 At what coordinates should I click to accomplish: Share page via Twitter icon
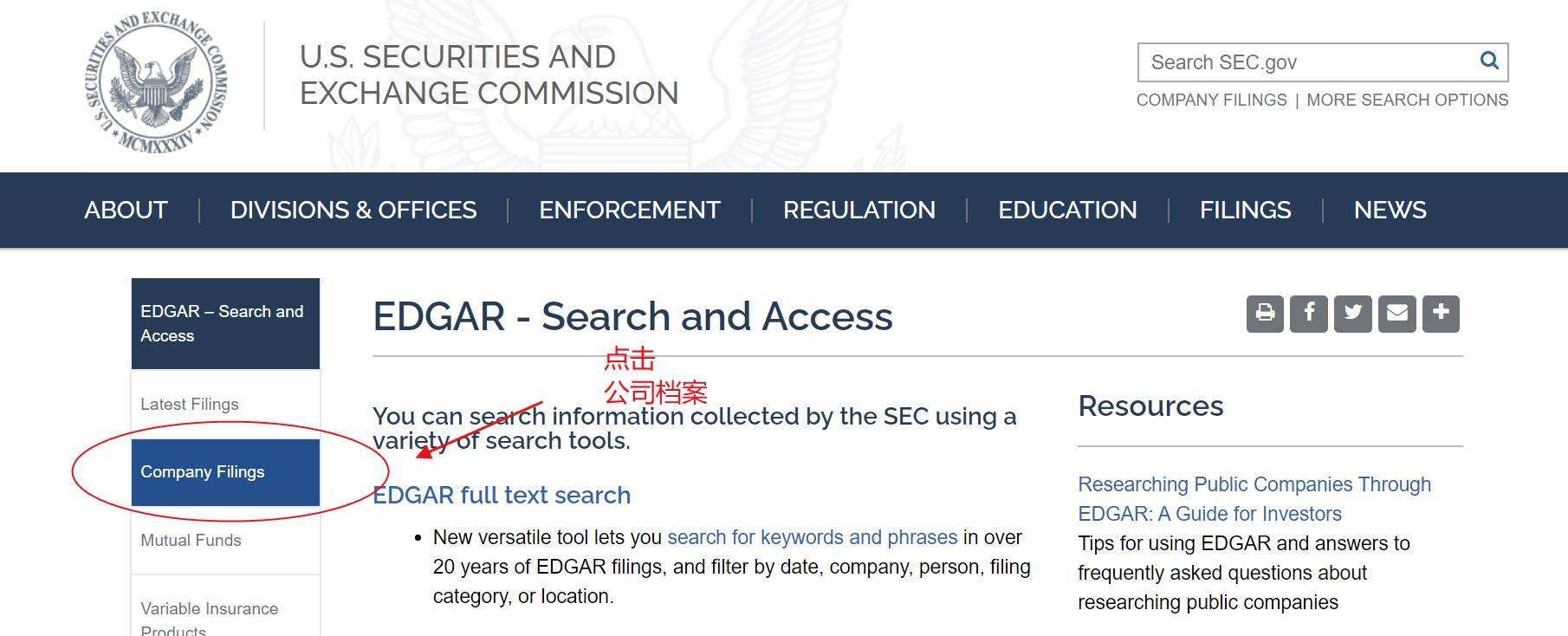(1353, 313)
